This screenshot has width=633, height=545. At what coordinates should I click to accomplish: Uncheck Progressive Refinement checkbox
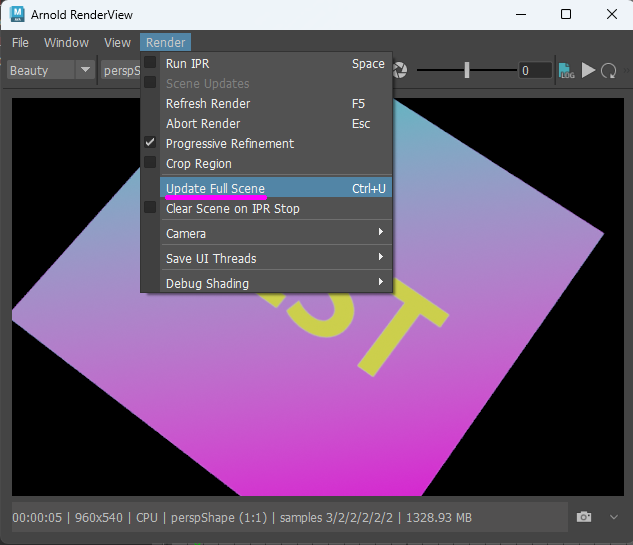coord(150,142)
